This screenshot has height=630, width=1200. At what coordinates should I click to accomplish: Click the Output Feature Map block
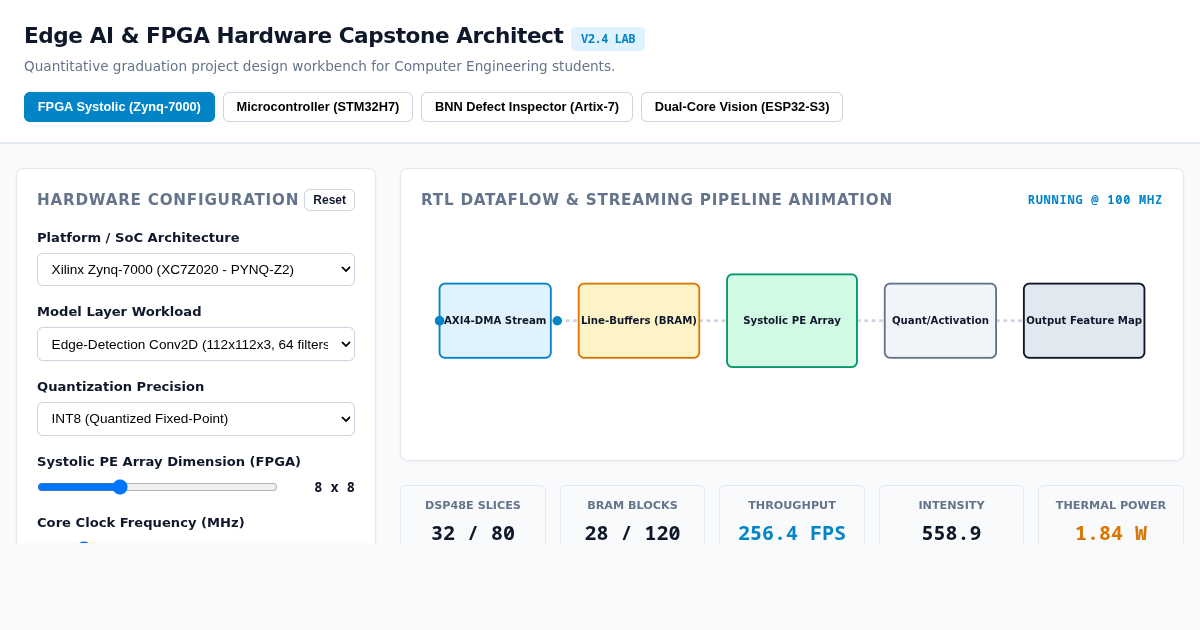(1084, 321)
